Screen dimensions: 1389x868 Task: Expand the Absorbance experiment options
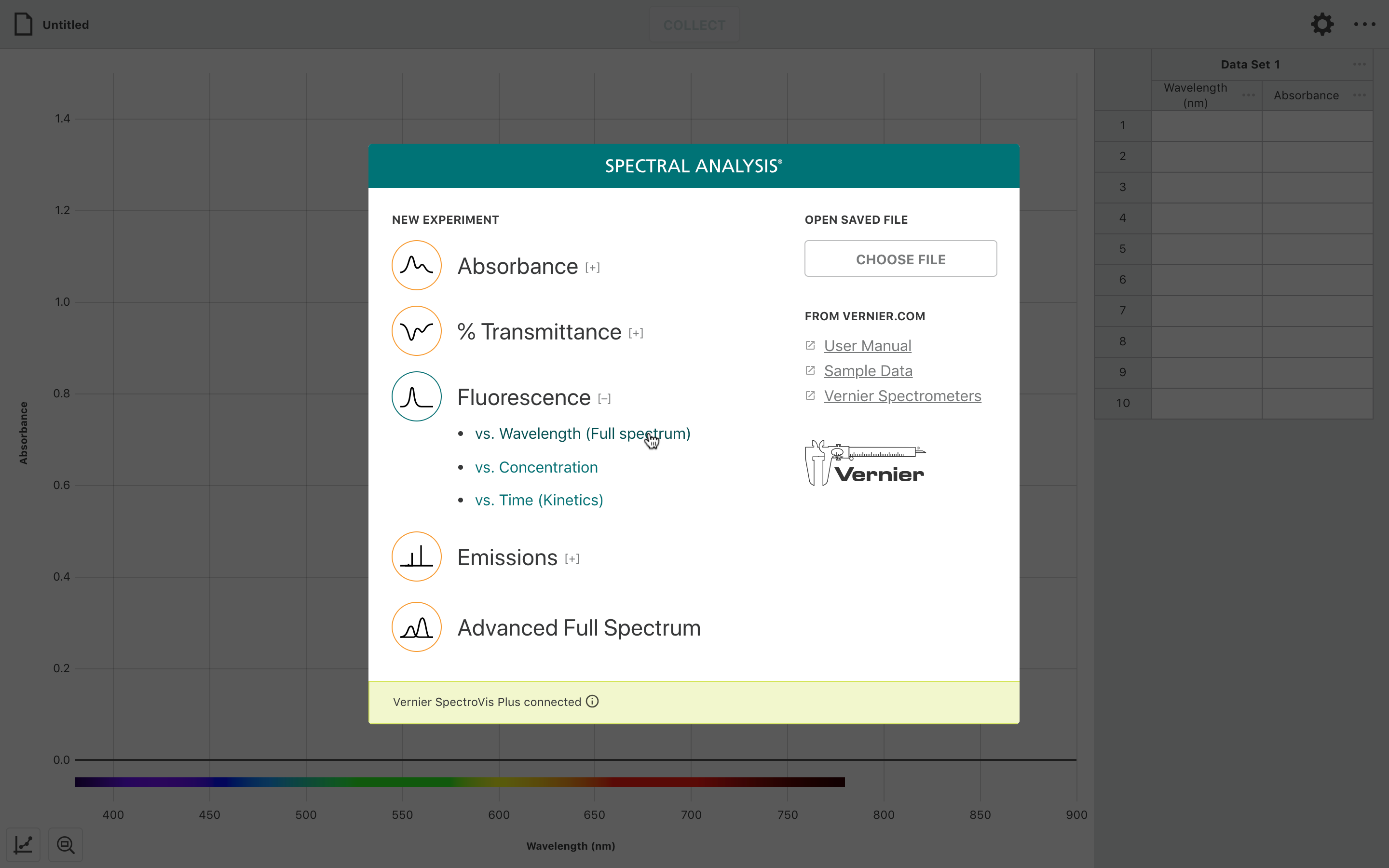[593, 266]
